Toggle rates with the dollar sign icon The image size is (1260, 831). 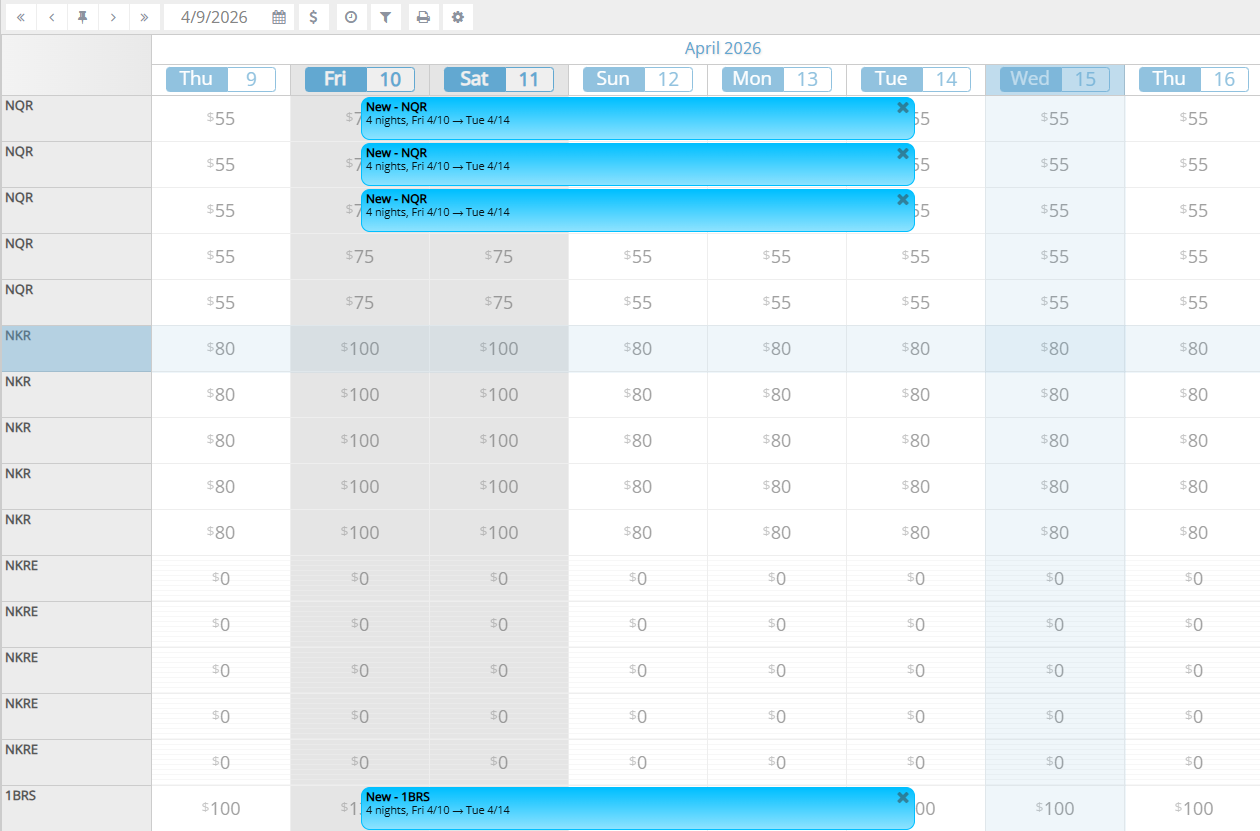pos(314,17)
